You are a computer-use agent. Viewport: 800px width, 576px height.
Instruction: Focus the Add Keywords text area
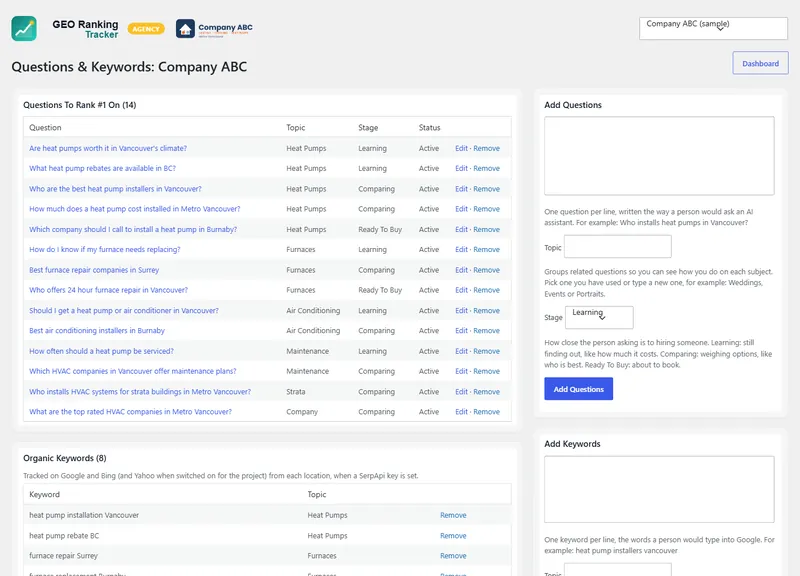(659, 489)
